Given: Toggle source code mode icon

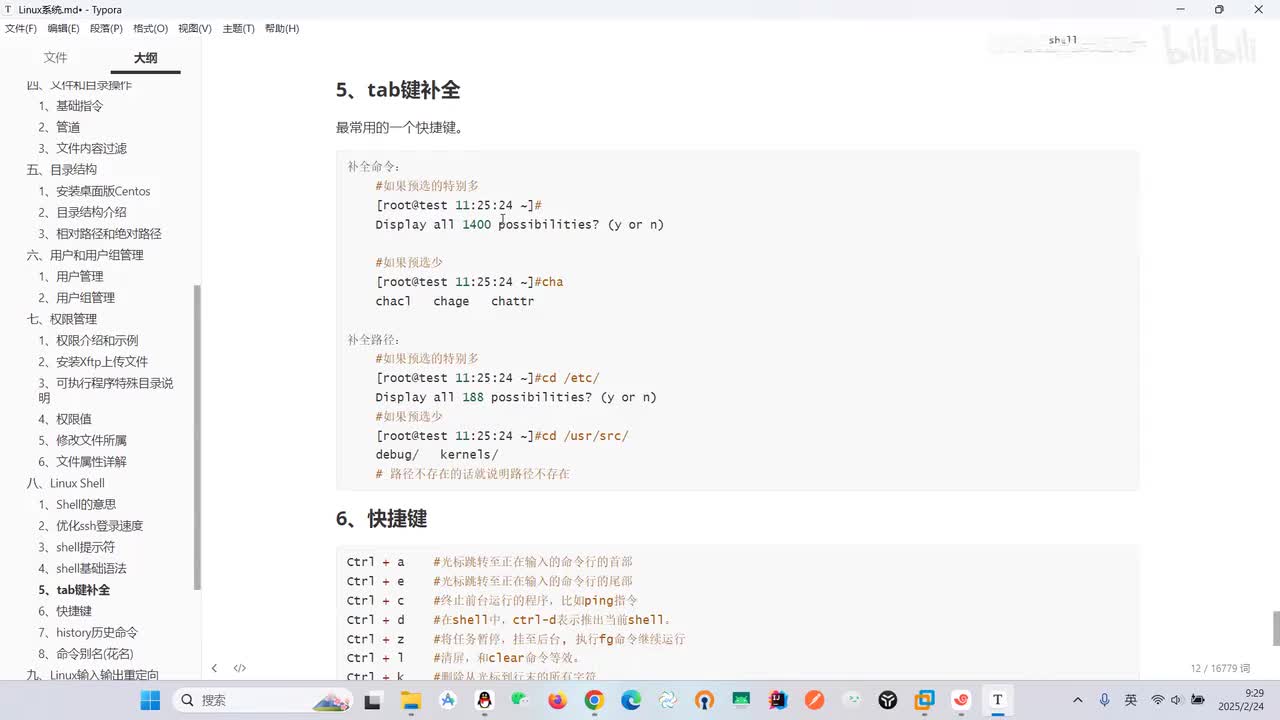Looking at the screenshot, I should [240, 668].
